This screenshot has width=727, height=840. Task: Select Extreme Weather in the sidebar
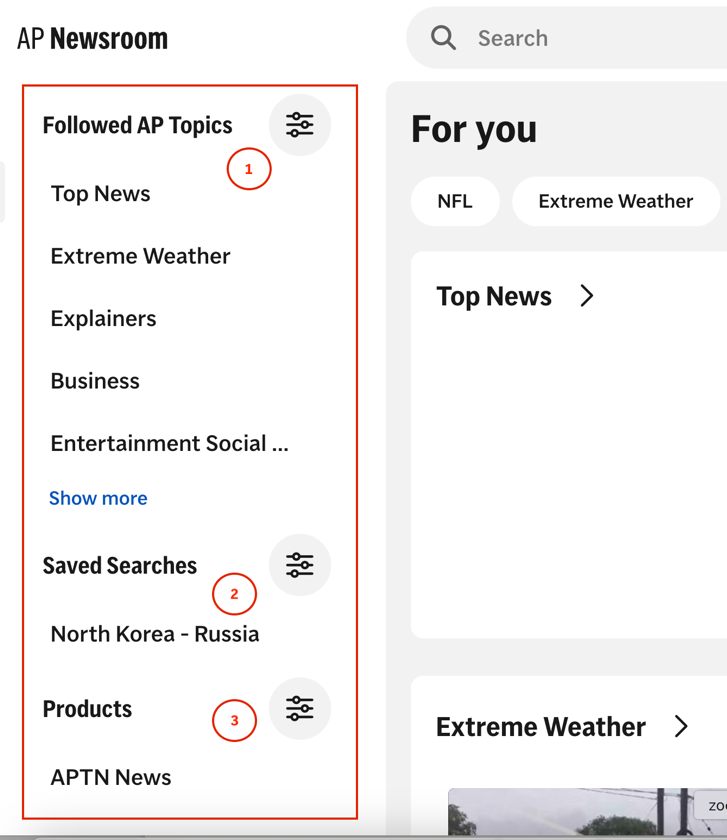pyautogui.click(x=140, y=256)
